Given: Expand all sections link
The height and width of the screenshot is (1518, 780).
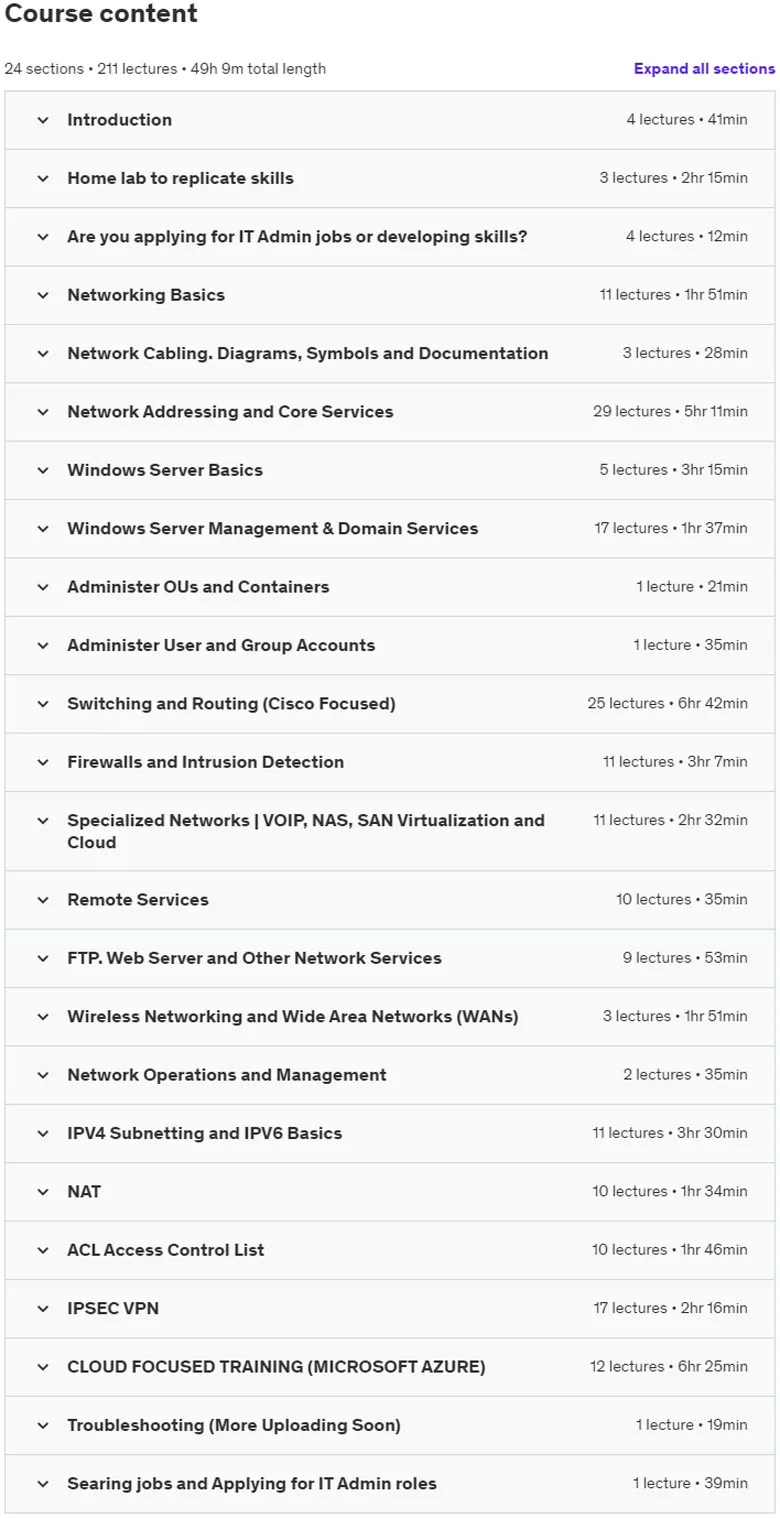Looking at the screenshot, I should 704,69.
